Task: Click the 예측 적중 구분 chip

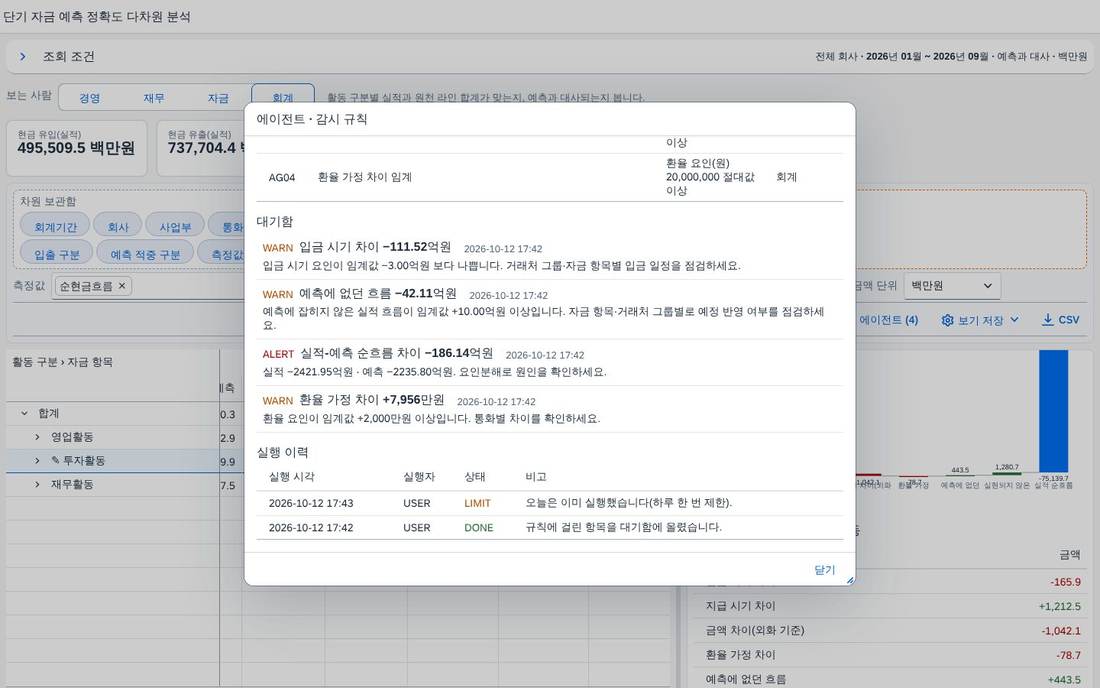Action: coord(145,254)
